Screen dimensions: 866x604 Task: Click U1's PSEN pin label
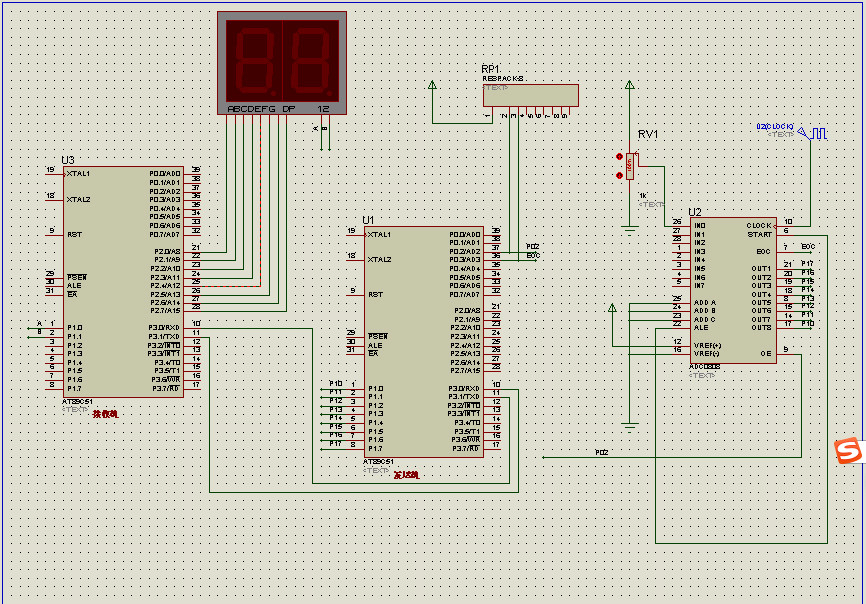(378, 336)
